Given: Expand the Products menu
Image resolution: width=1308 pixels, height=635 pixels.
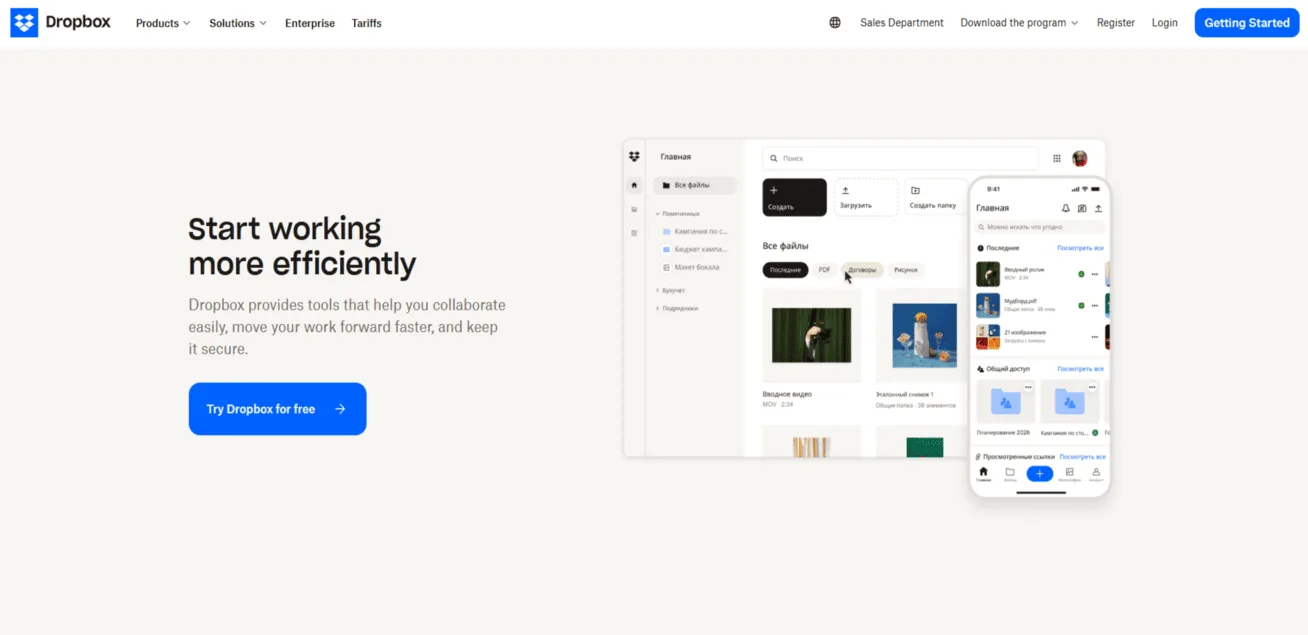Looking at the screenshot, I should point(163,23).
